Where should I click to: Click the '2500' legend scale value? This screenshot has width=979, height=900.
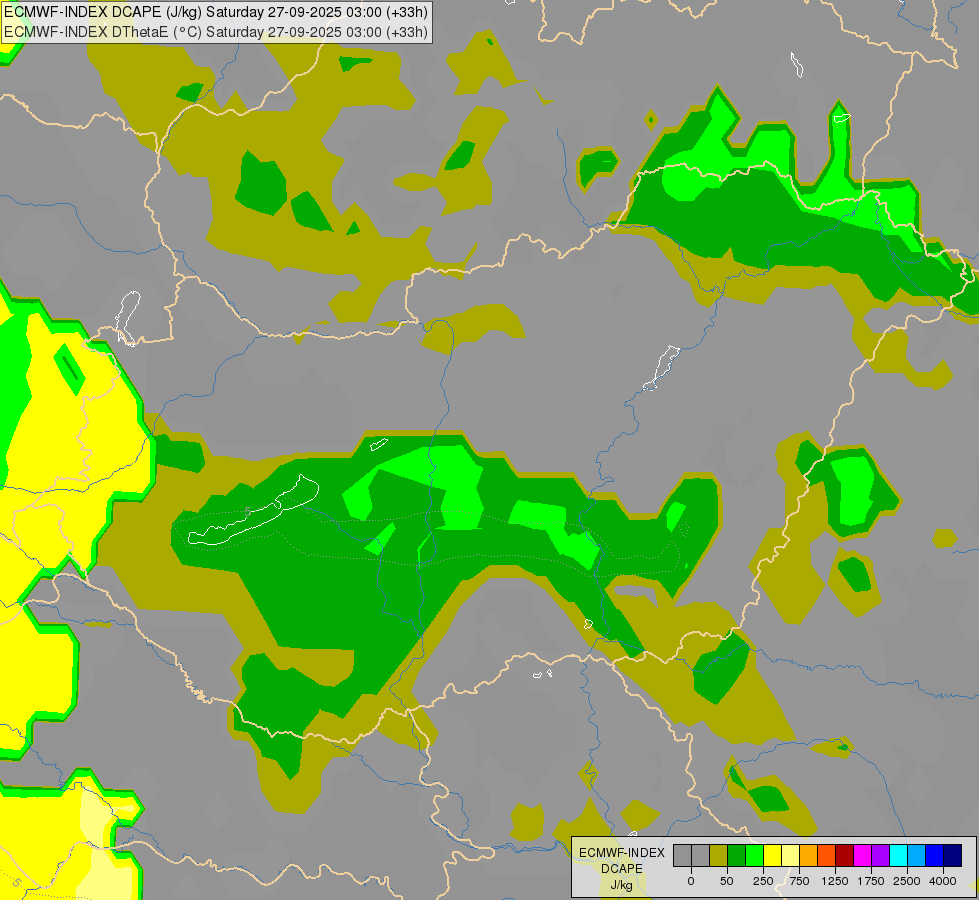point(907,881)
